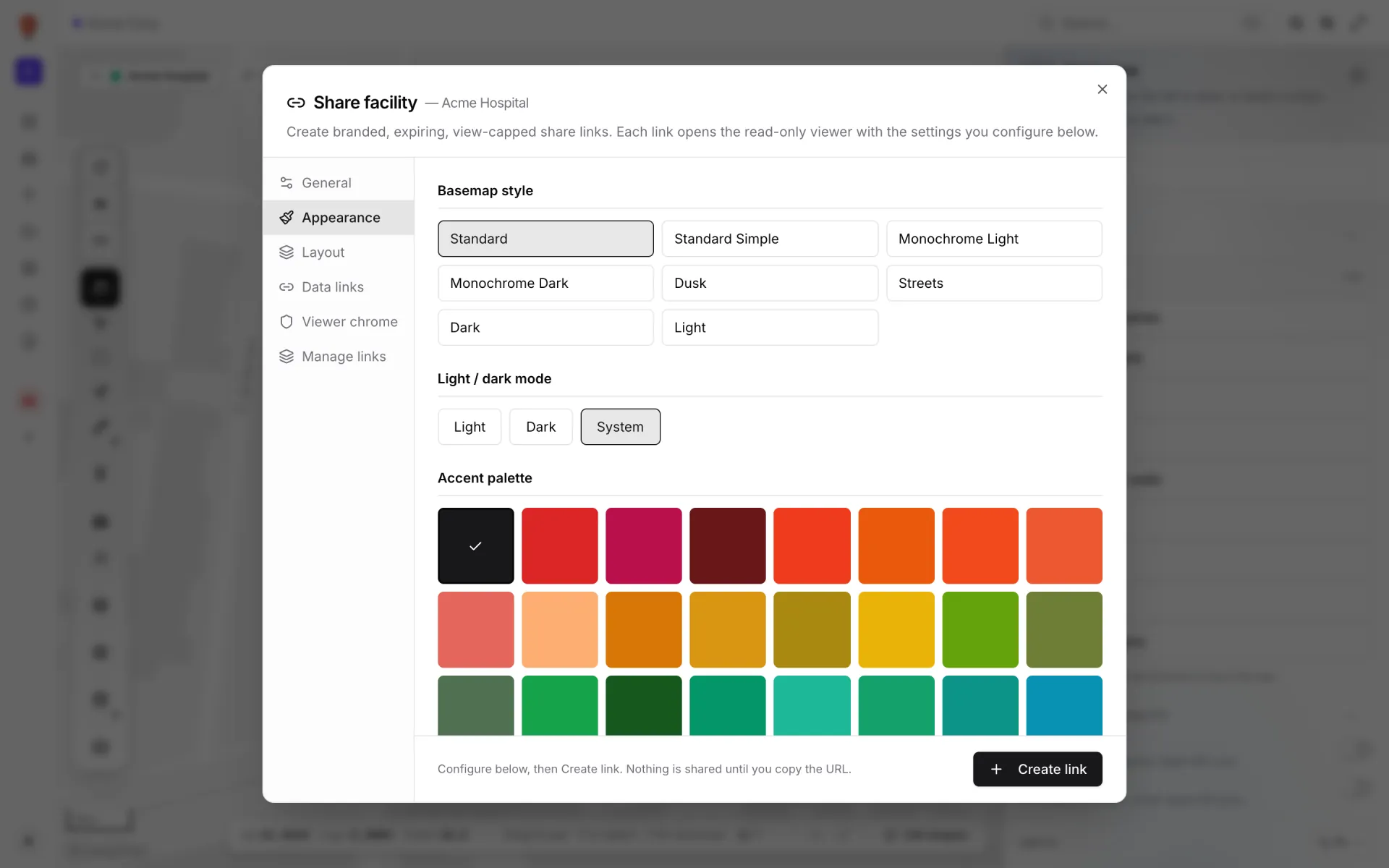Select the light turquoise accent swatch
Viewport: 1389px width, 868px height.
[811, 705]
